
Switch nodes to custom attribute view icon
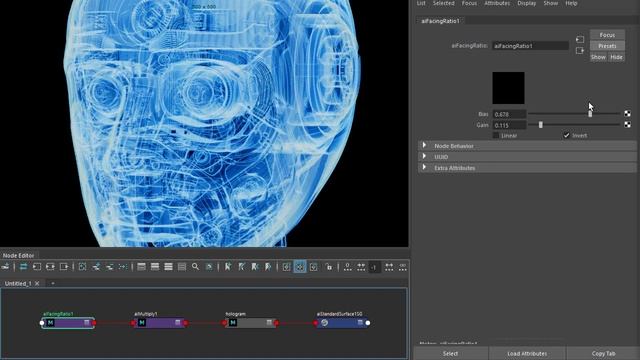tap(182, 267)
